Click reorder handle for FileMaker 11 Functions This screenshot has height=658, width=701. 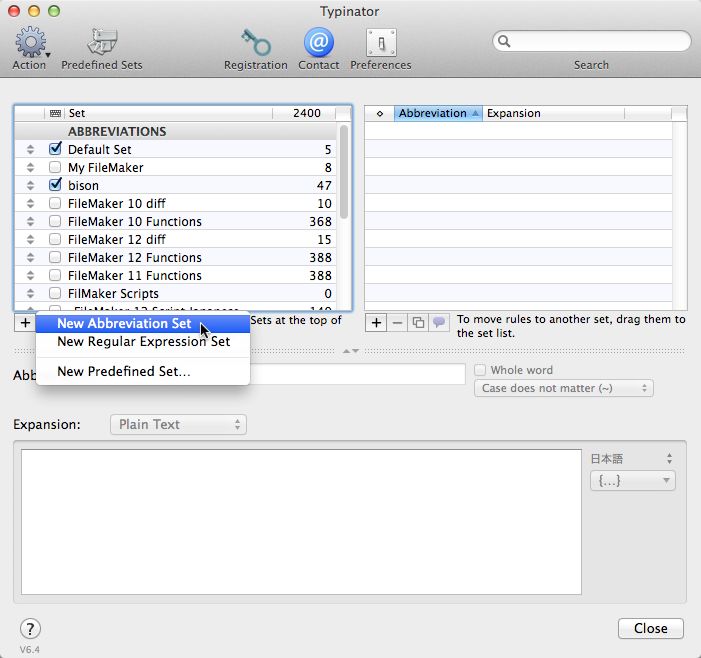[30, 275]
